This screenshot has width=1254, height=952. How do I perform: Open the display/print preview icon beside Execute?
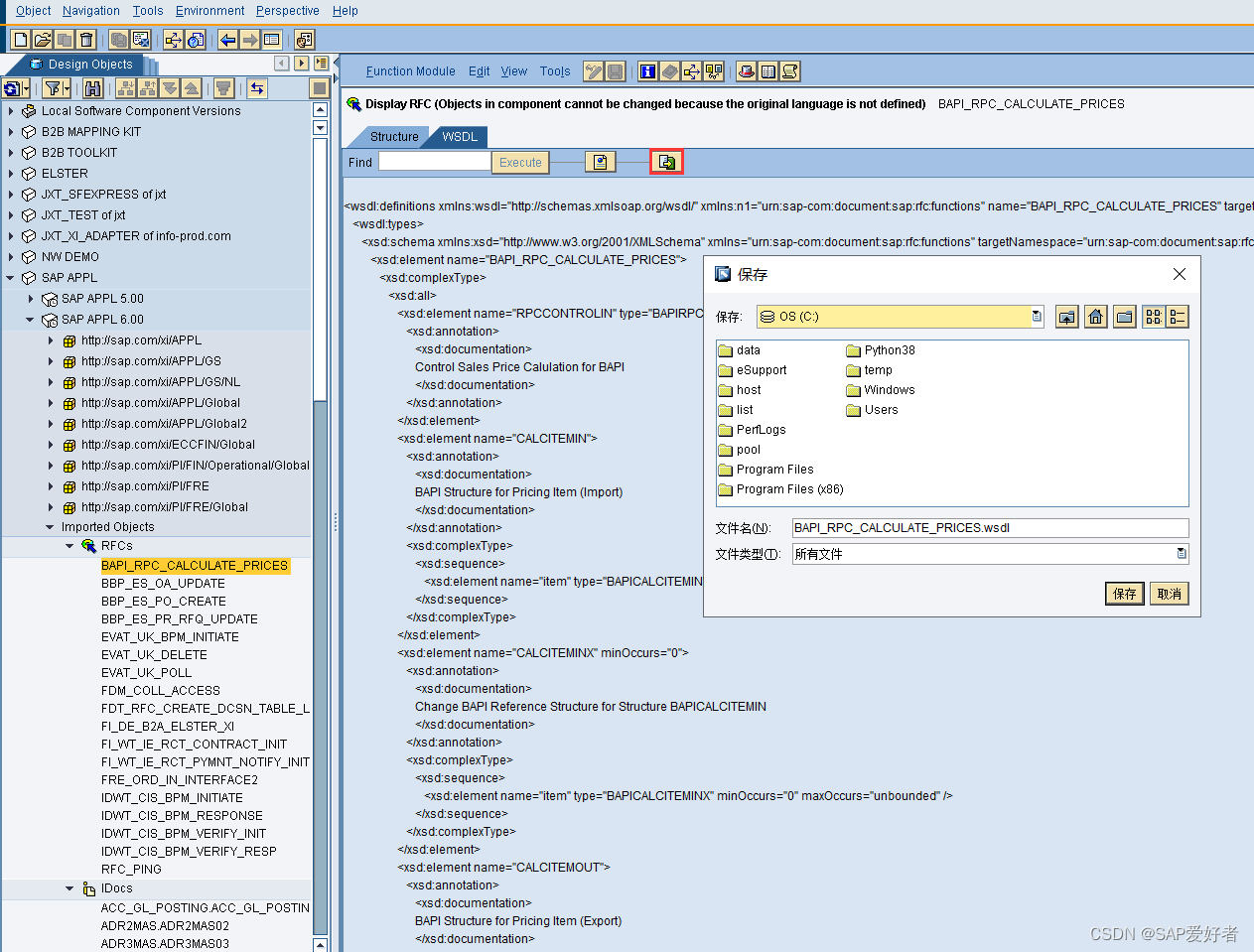(x=601, y=161)
